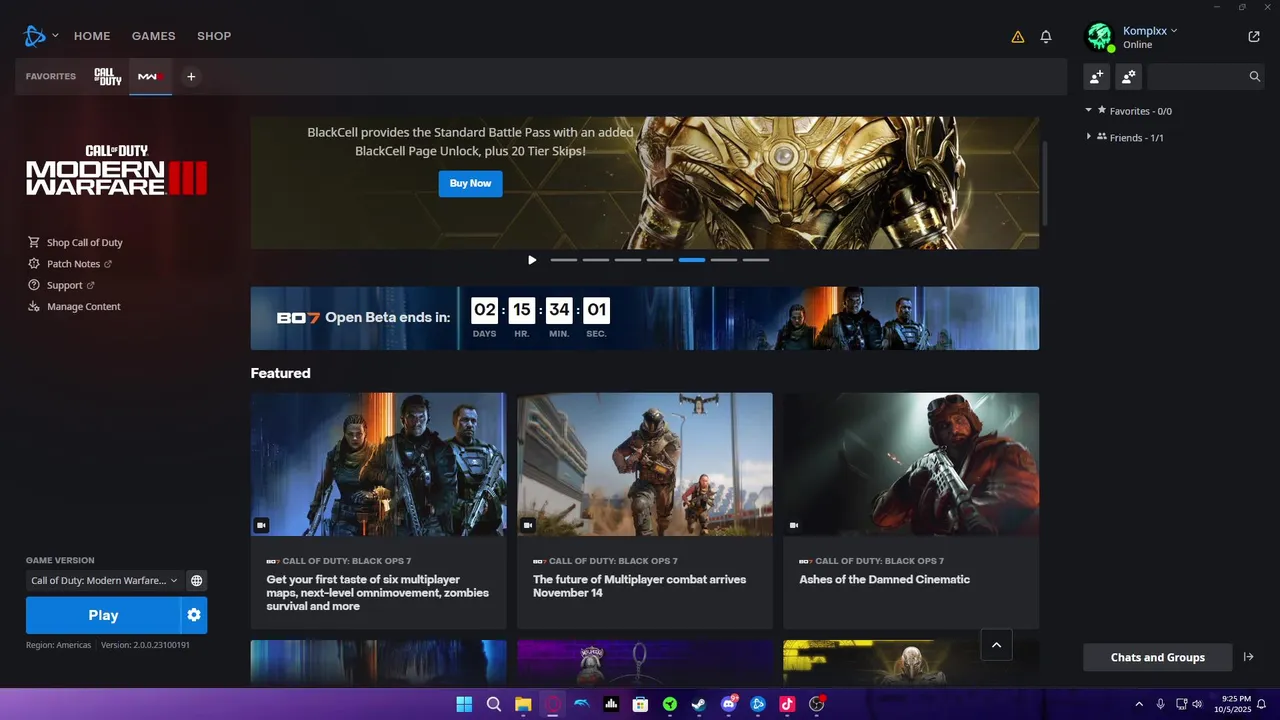Click the friends search magnifier icon
This screenshot has width=1280, height=720.
(x=1255, y=76)
